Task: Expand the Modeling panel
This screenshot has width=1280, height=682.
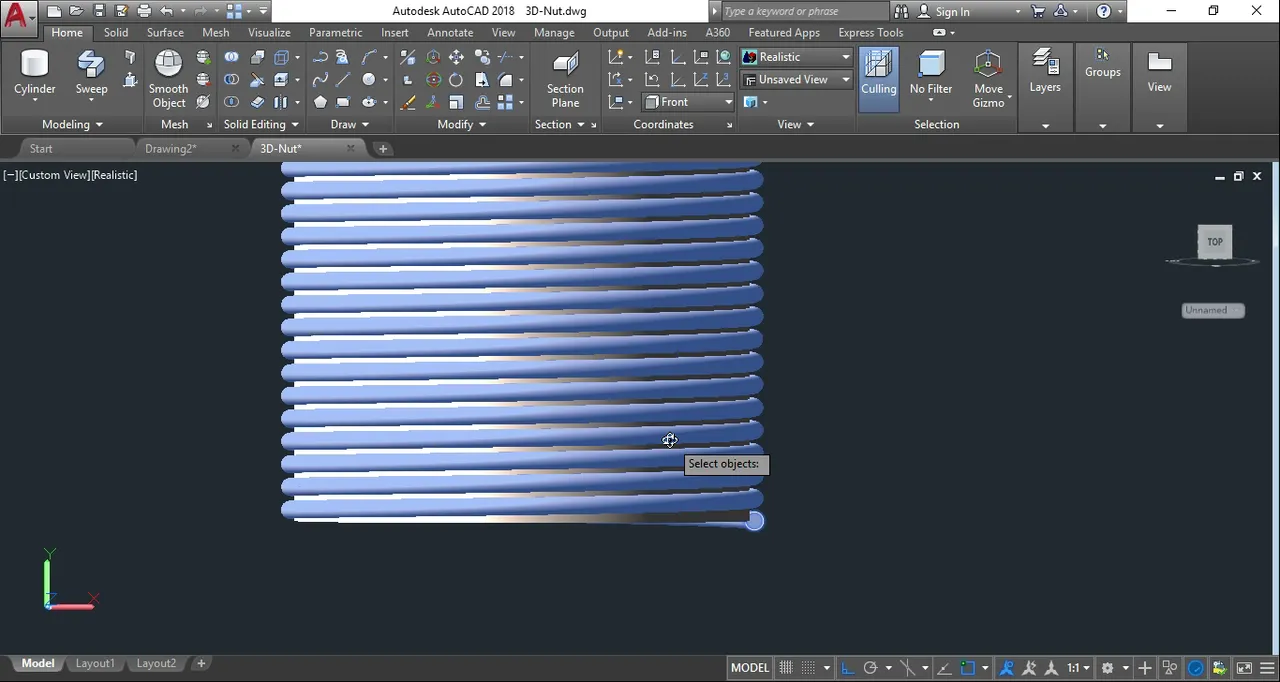Action: point(72,124)
